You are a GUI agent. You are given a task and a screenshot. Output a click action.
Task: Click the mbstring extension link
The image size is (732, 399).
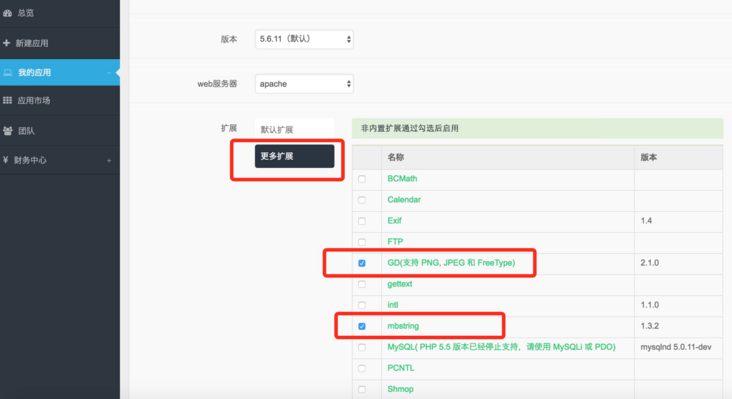403,326
